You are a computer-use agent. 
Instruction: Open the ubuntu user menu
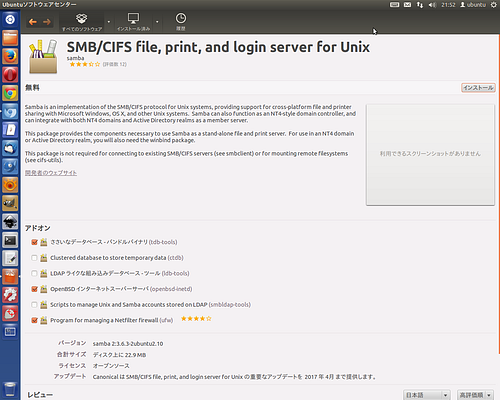(x=473, y=5)
